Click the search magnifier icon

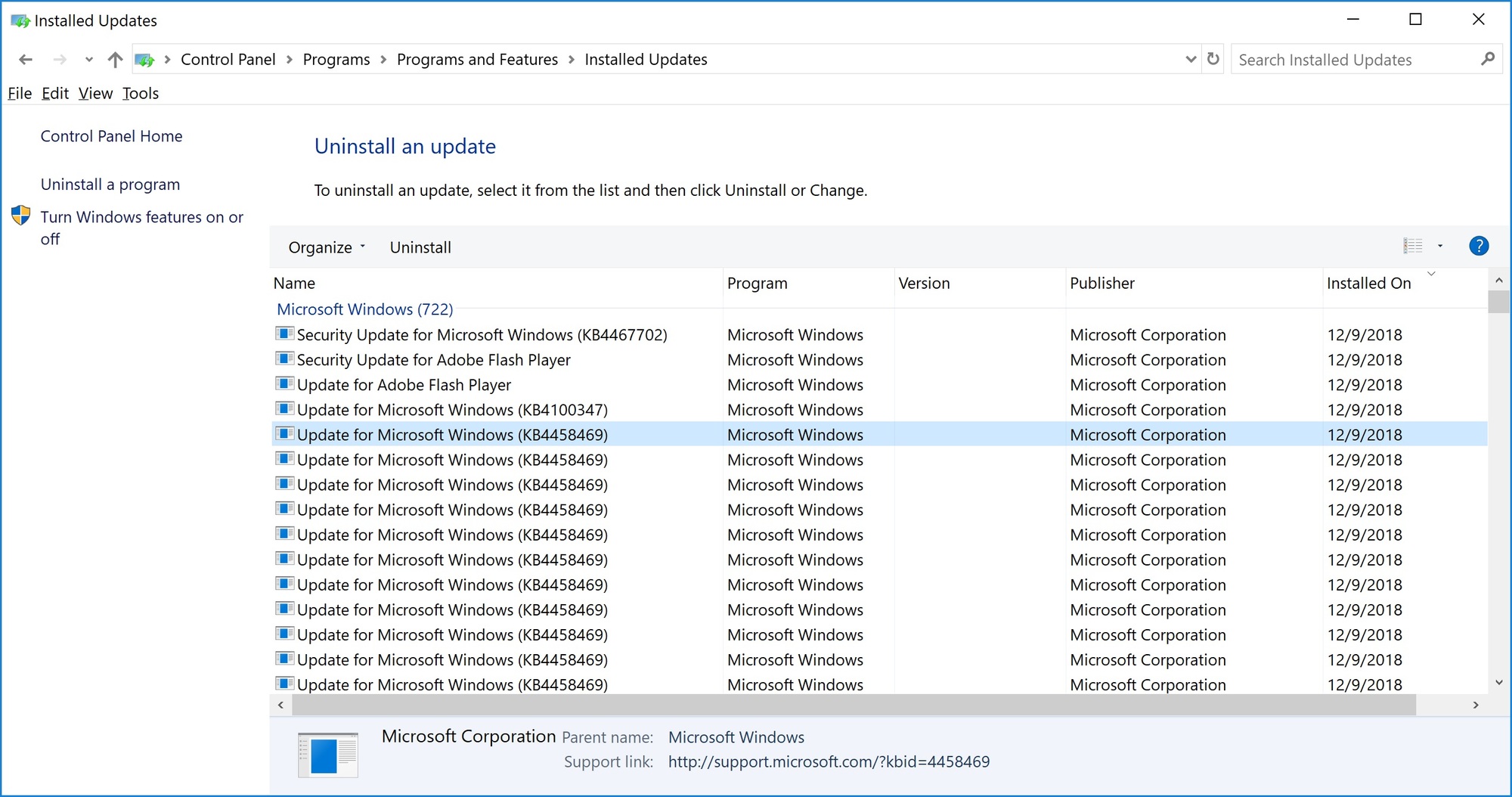click(1487, 59)
